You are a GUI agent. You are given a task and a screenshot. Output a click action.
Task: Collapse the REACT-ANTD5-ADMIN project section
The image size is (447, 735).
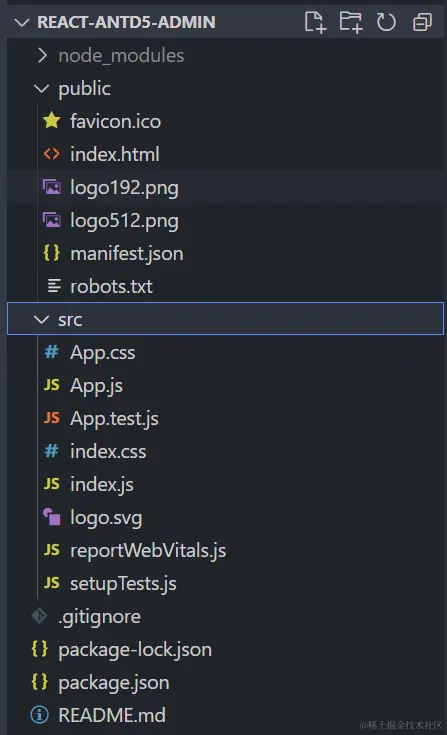22,22
